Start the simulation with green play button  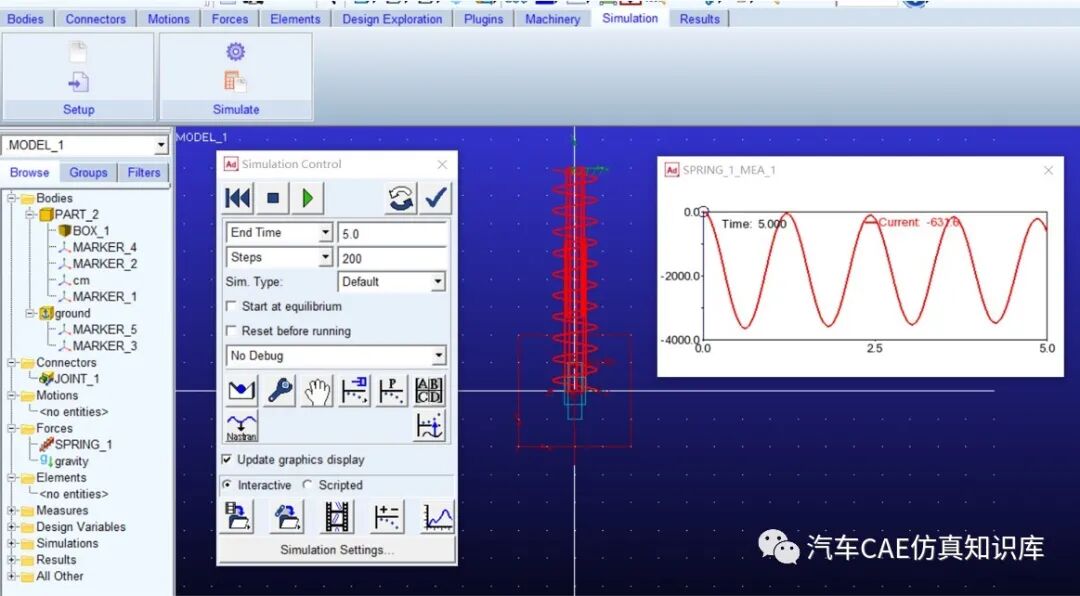click(308, 198)
